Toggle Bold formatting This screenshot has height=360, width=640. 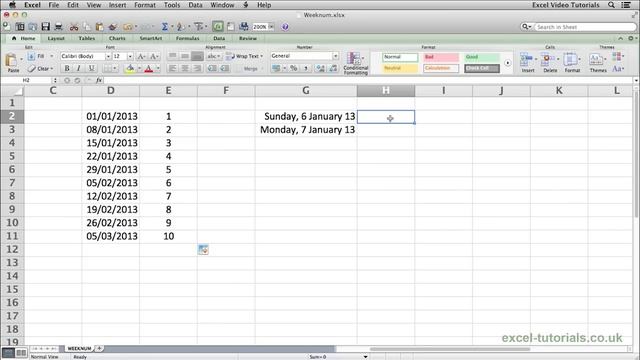pos(67,69)
